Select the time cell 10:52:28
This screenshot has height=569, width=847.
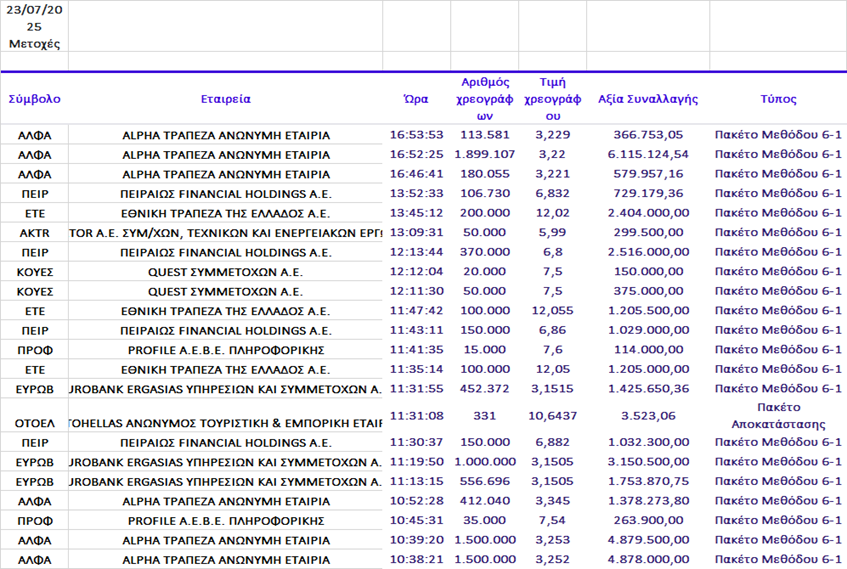(x=416, y=500)
